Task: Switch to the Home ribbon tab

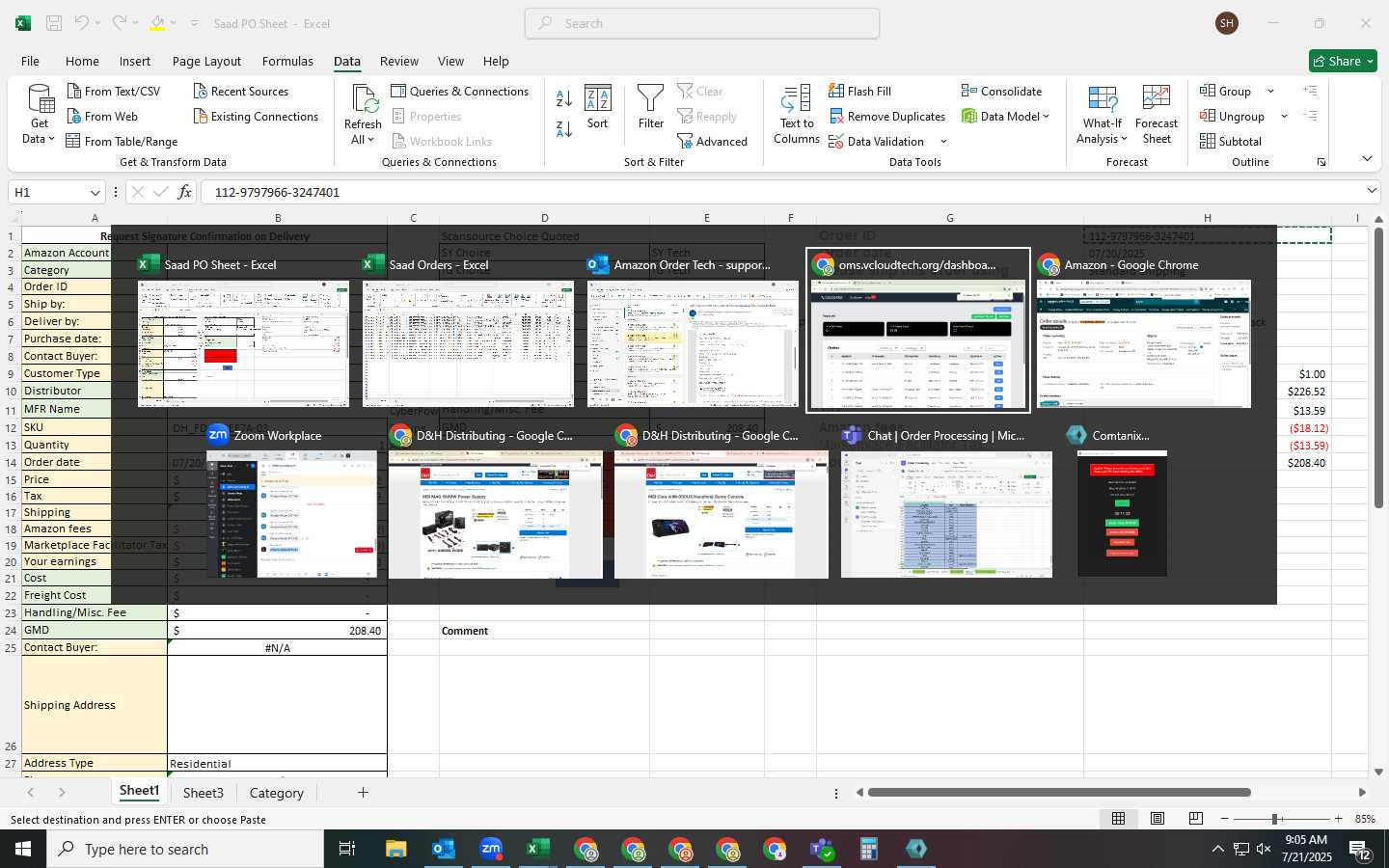Action: click(x=82, y=61)
